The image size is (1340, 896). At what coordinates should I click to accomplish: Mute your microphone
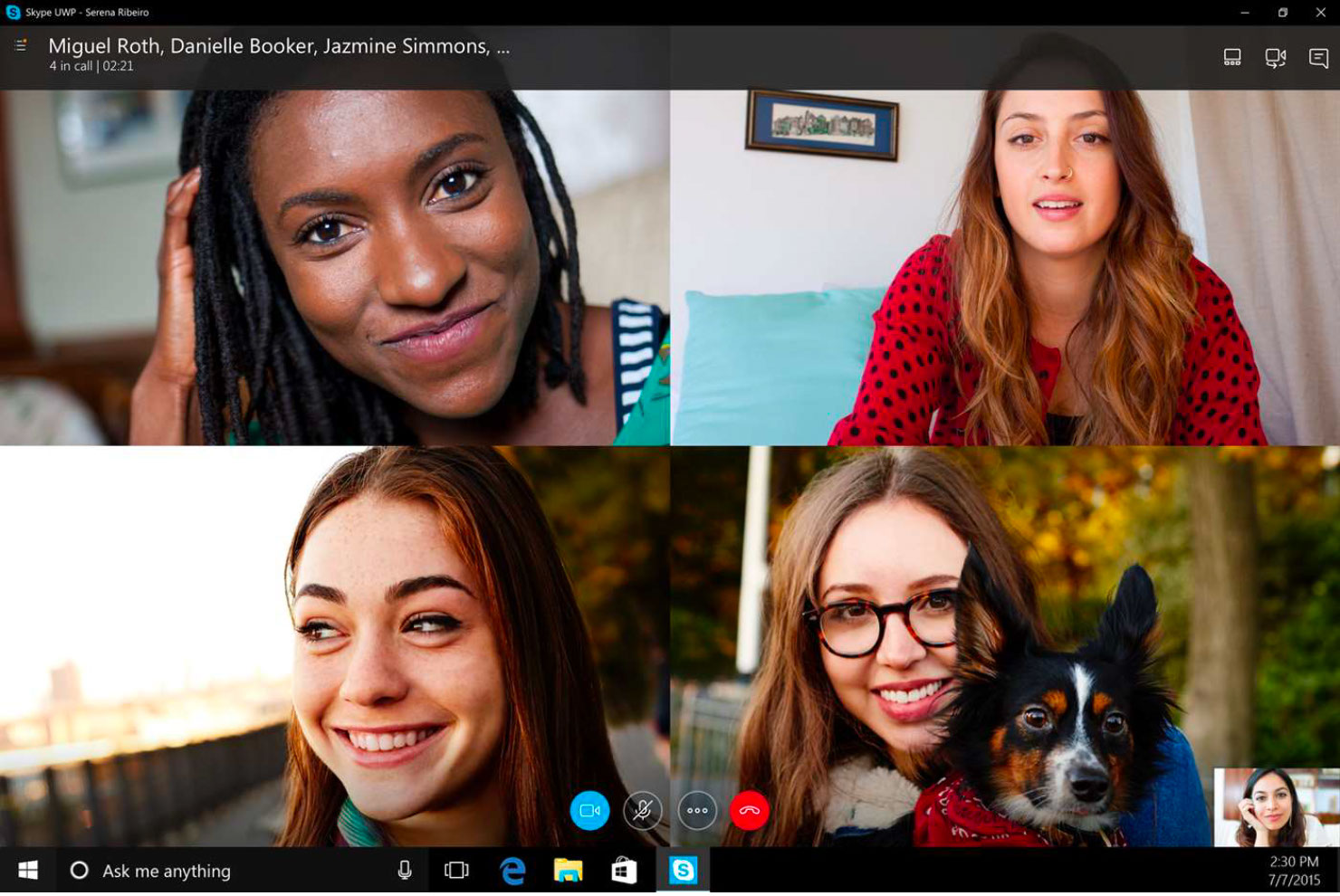[644, 811]
